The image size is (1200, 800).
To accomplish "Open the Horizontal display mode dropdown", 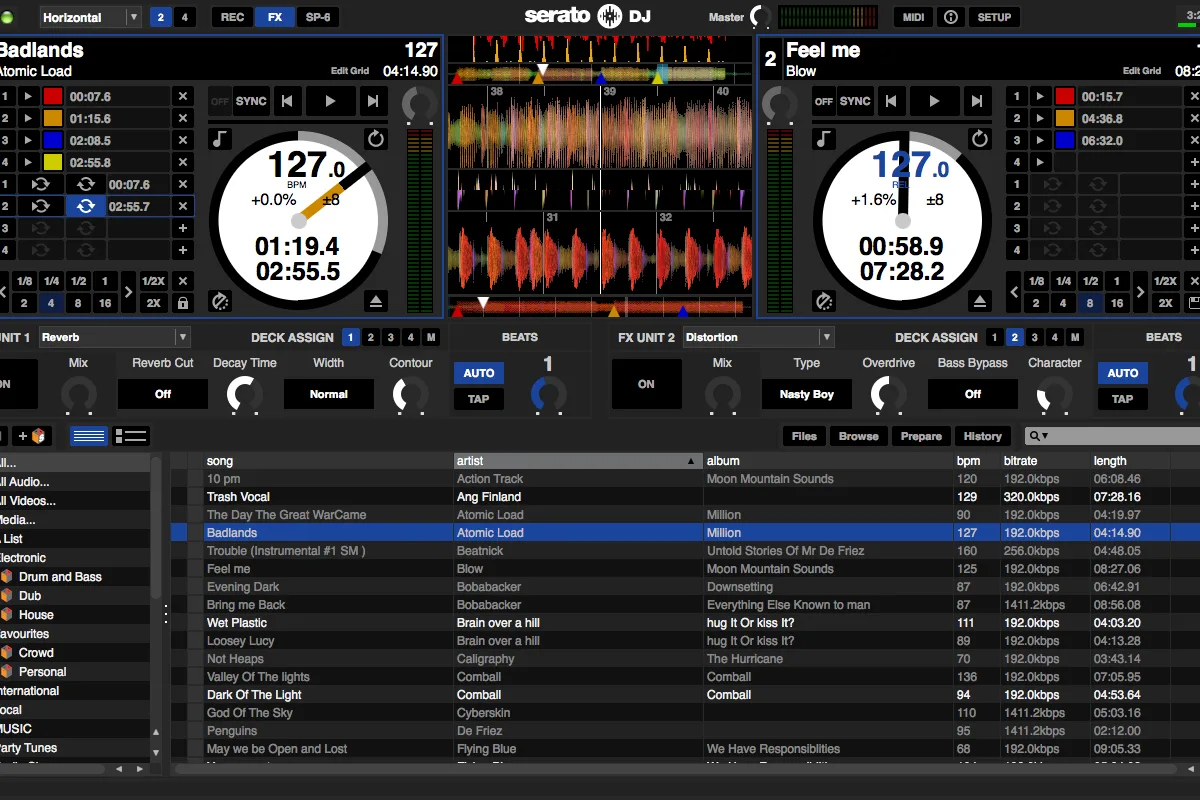I will (91, 17).
